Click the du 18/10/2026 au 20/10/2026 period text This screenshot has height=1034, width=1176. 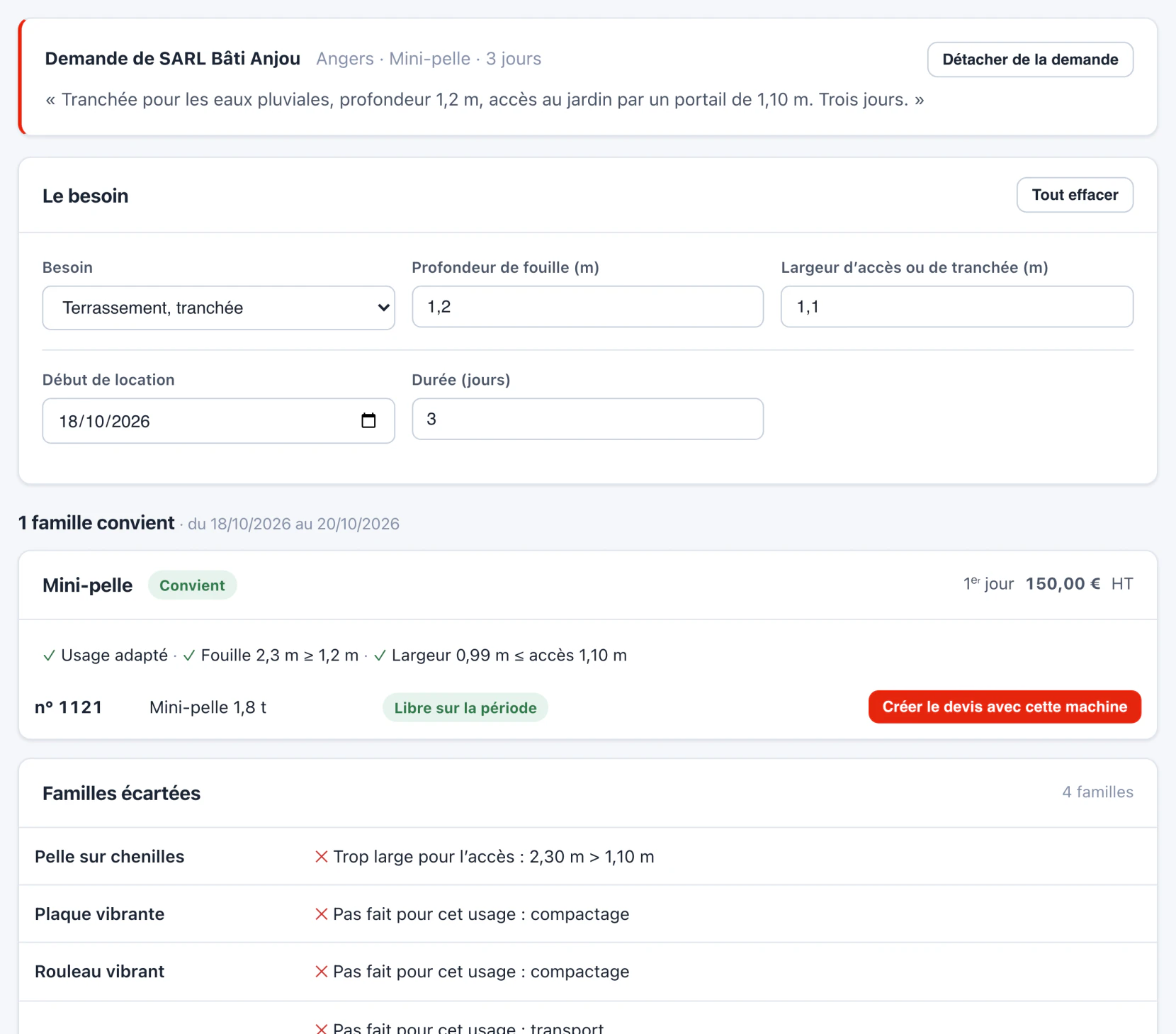293,524
